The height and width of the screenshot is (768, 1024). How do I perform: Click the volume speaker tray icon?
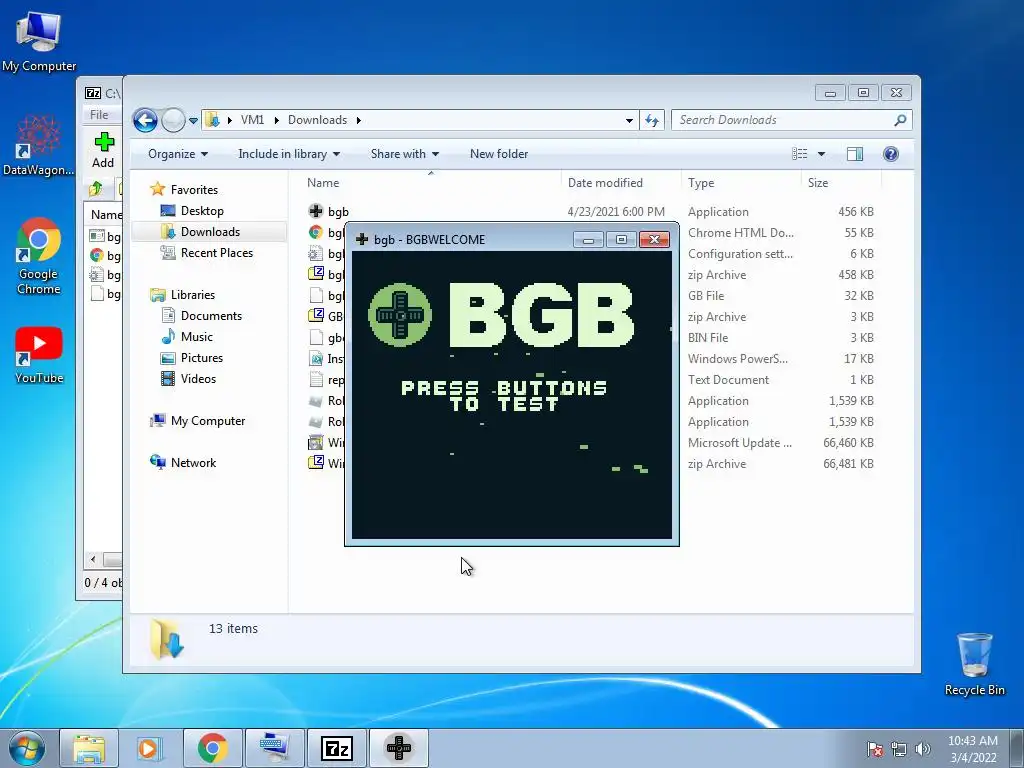click(923, 749)
